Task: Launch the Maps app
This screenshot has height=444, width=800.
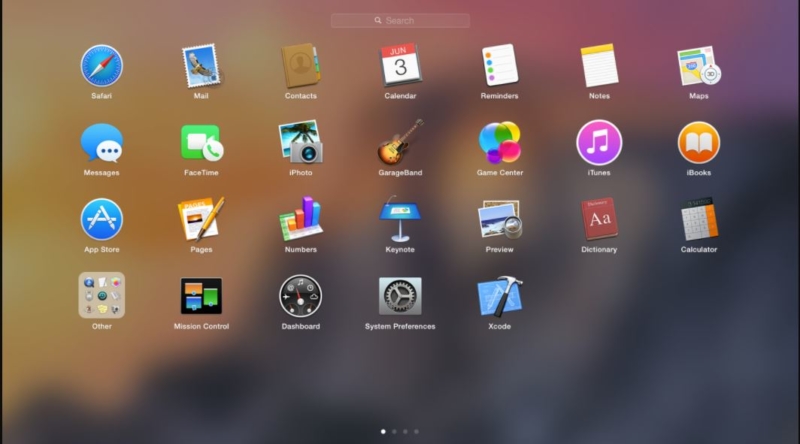Action: 699,66
